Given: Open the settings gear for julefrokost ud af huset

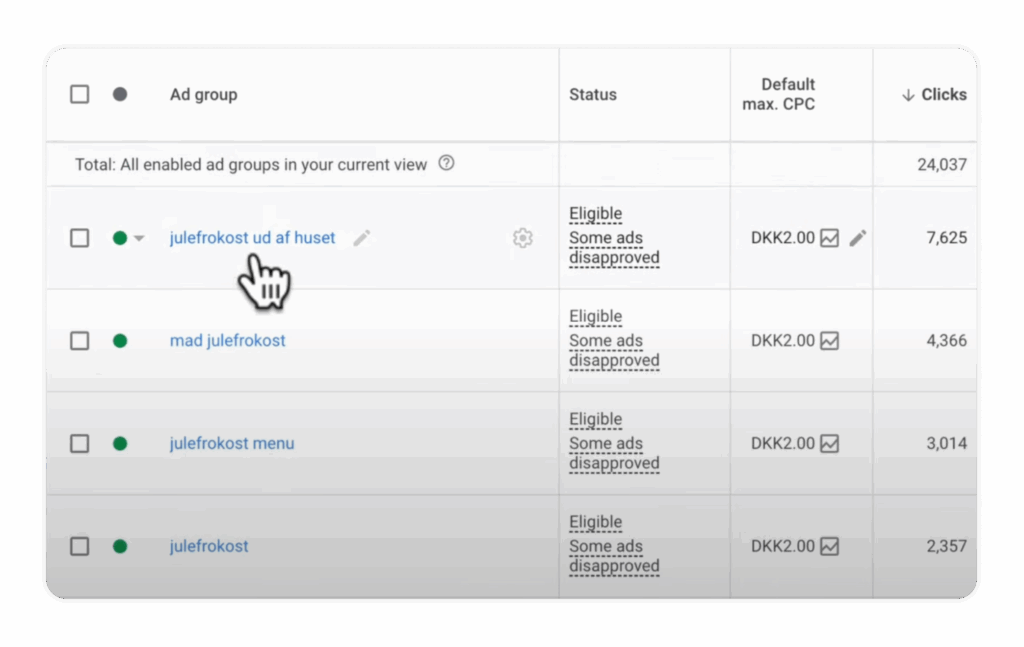Looking at the screenshot, I should point(522,238).
